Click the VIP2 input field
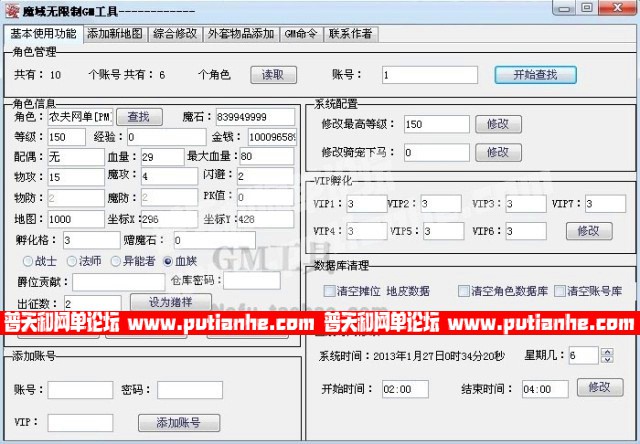This screenshot has width=640, height=444. point(441,204)
